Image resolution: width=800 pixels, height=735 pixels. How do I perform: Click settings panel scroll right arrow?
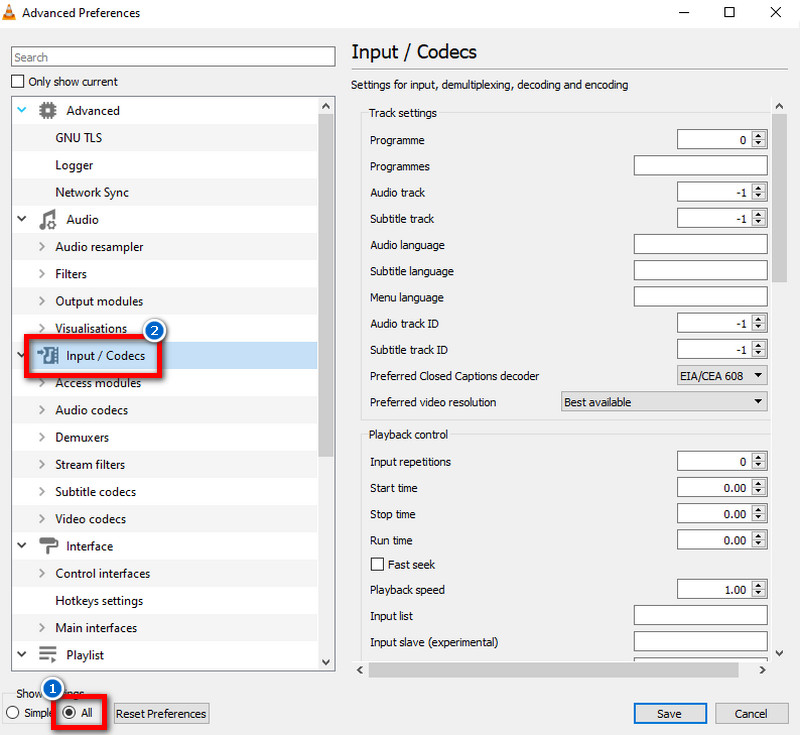[762, 670]
